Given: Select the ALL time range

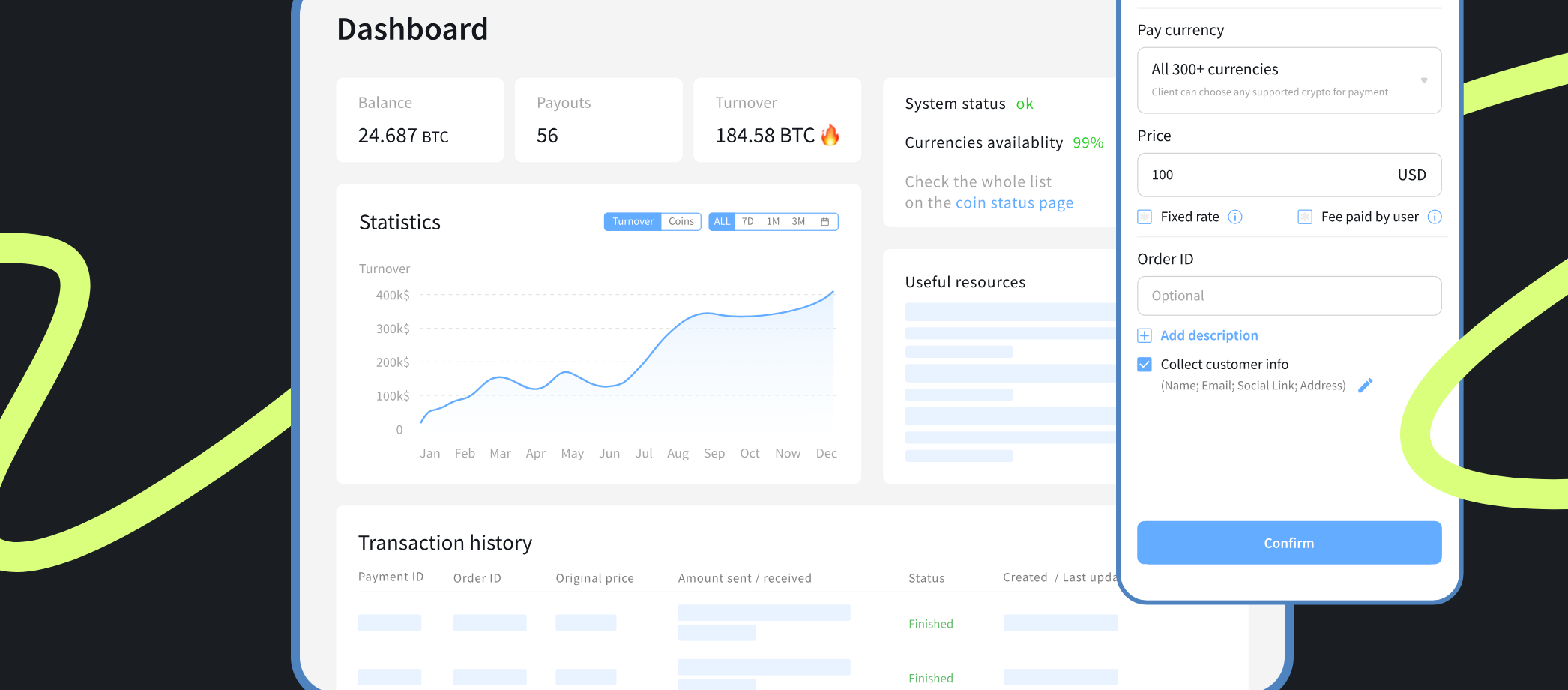Looking at the screenshot, I should [722, 222].
